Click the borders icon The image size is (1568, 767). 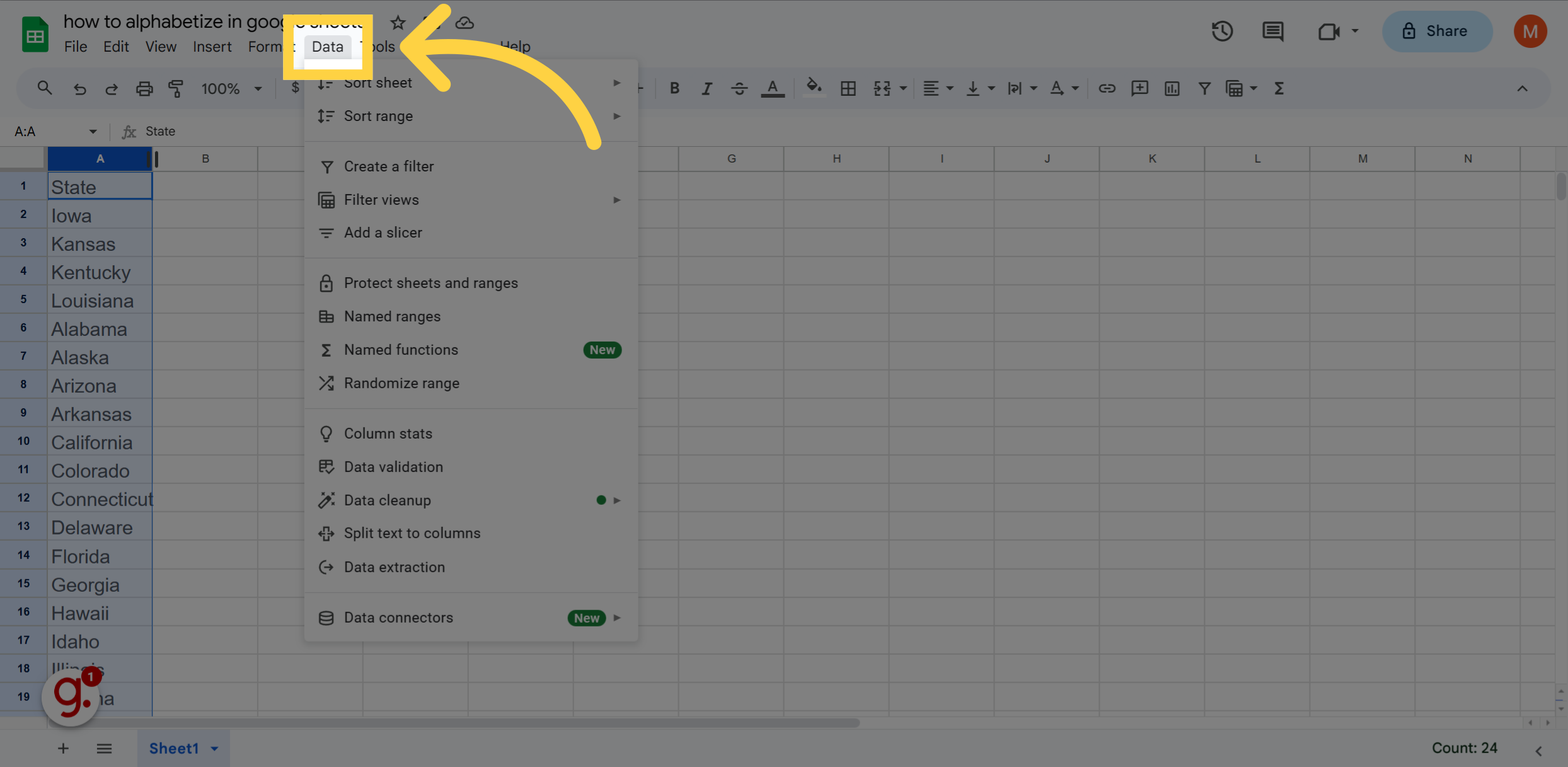click(848, 89)
